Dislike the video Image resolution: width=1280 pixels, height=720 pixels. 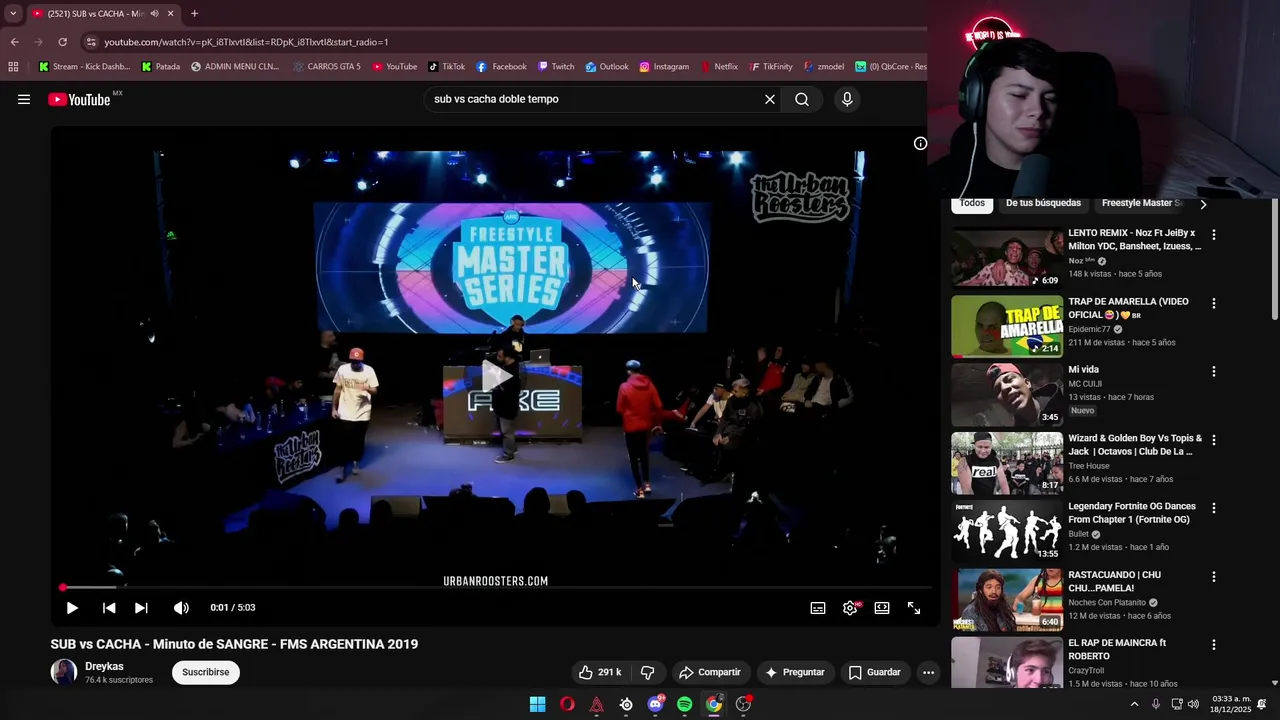tap(647, 672)
